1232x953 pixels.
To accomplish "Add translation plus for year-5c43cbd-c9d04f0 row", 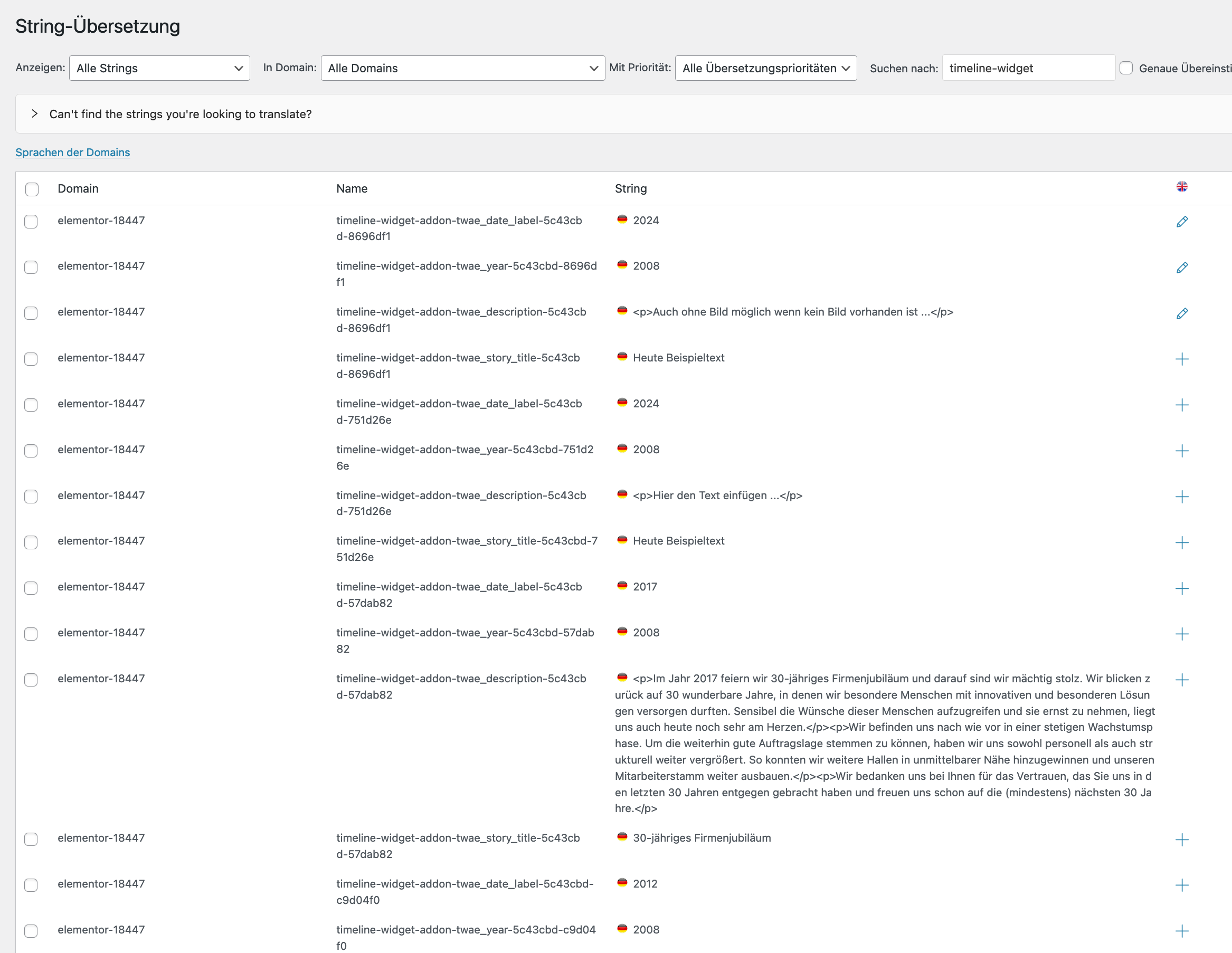I will pos(1182,931).
